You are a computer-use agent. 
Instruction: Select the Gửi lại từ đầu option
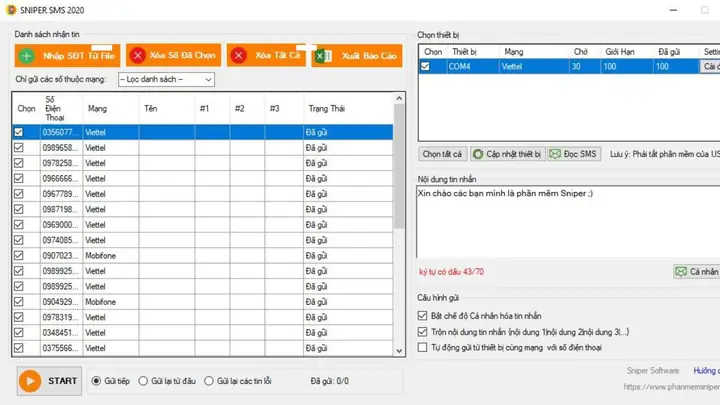[143, 381]
